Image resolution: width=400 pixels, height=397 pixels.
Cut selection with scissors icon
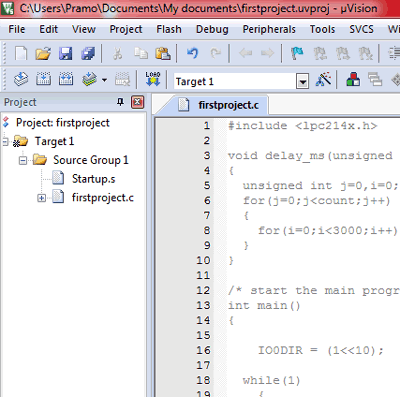pos(117,53)
